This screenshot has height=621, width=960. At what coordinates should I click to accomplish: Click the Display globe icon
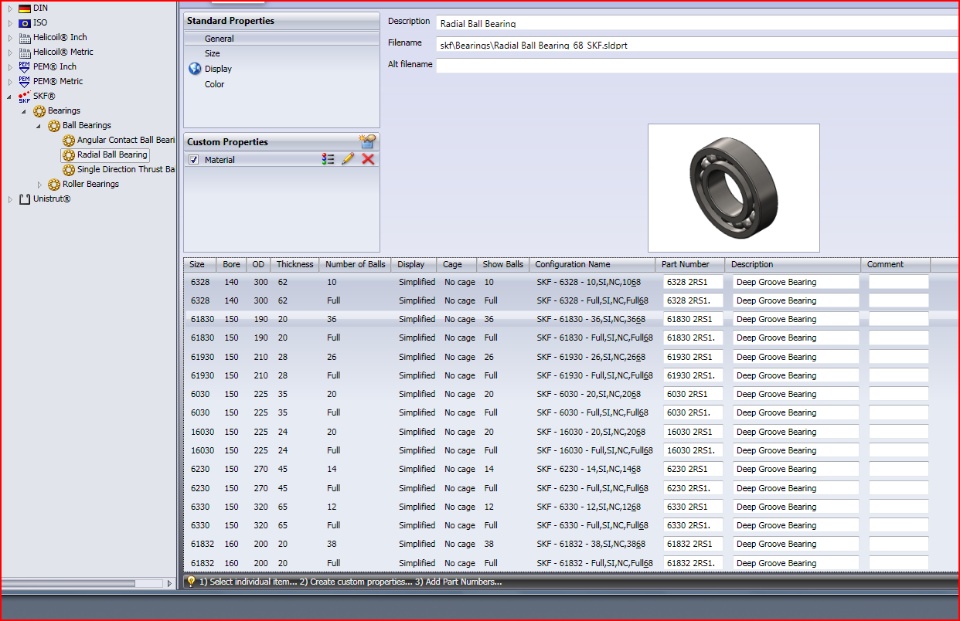coord(195,69)
